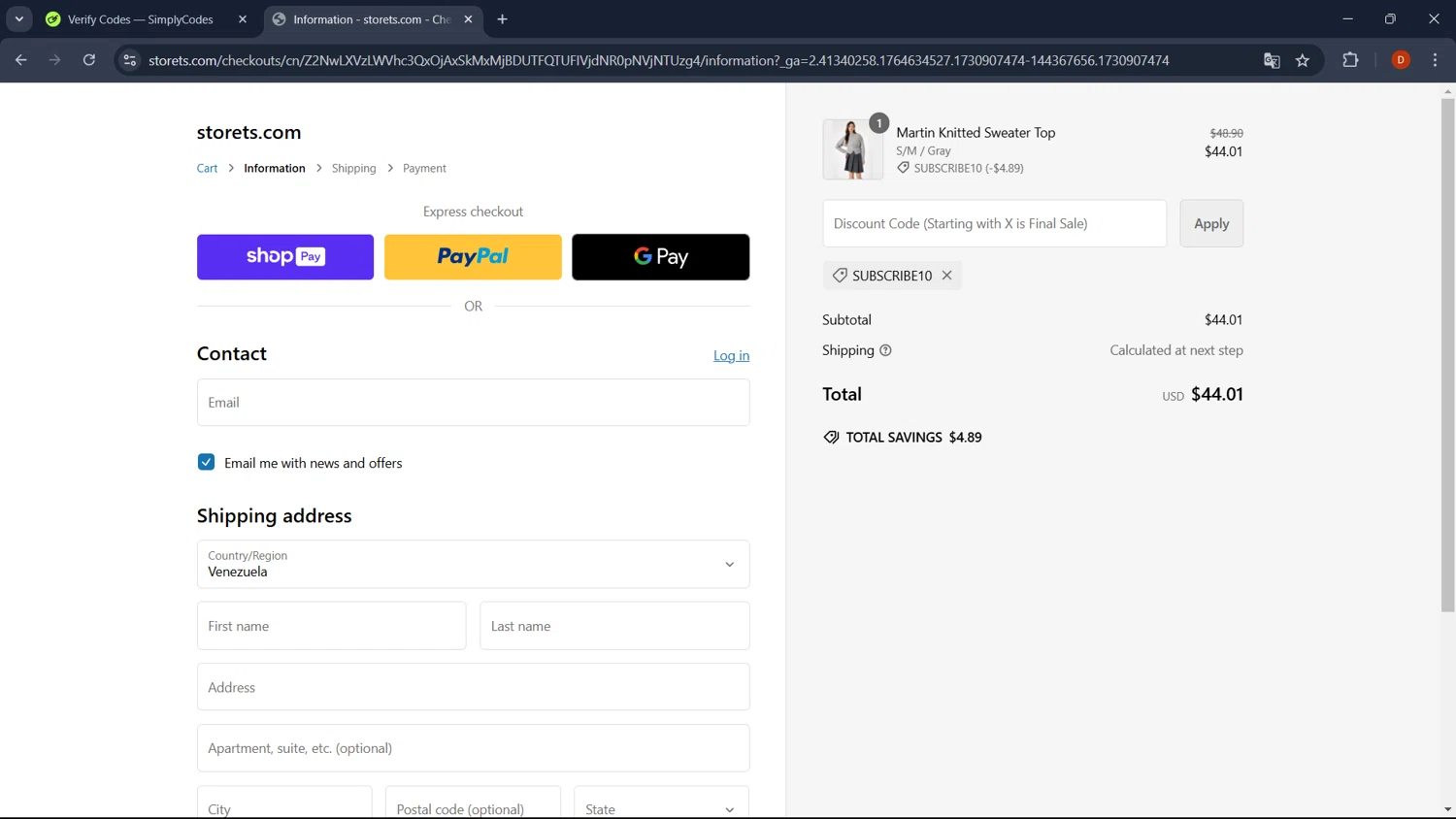This screenshot has height=819, width=1456.
Task: Focus the Email input field
Action: pyautogui.click(x=473, y=402)
